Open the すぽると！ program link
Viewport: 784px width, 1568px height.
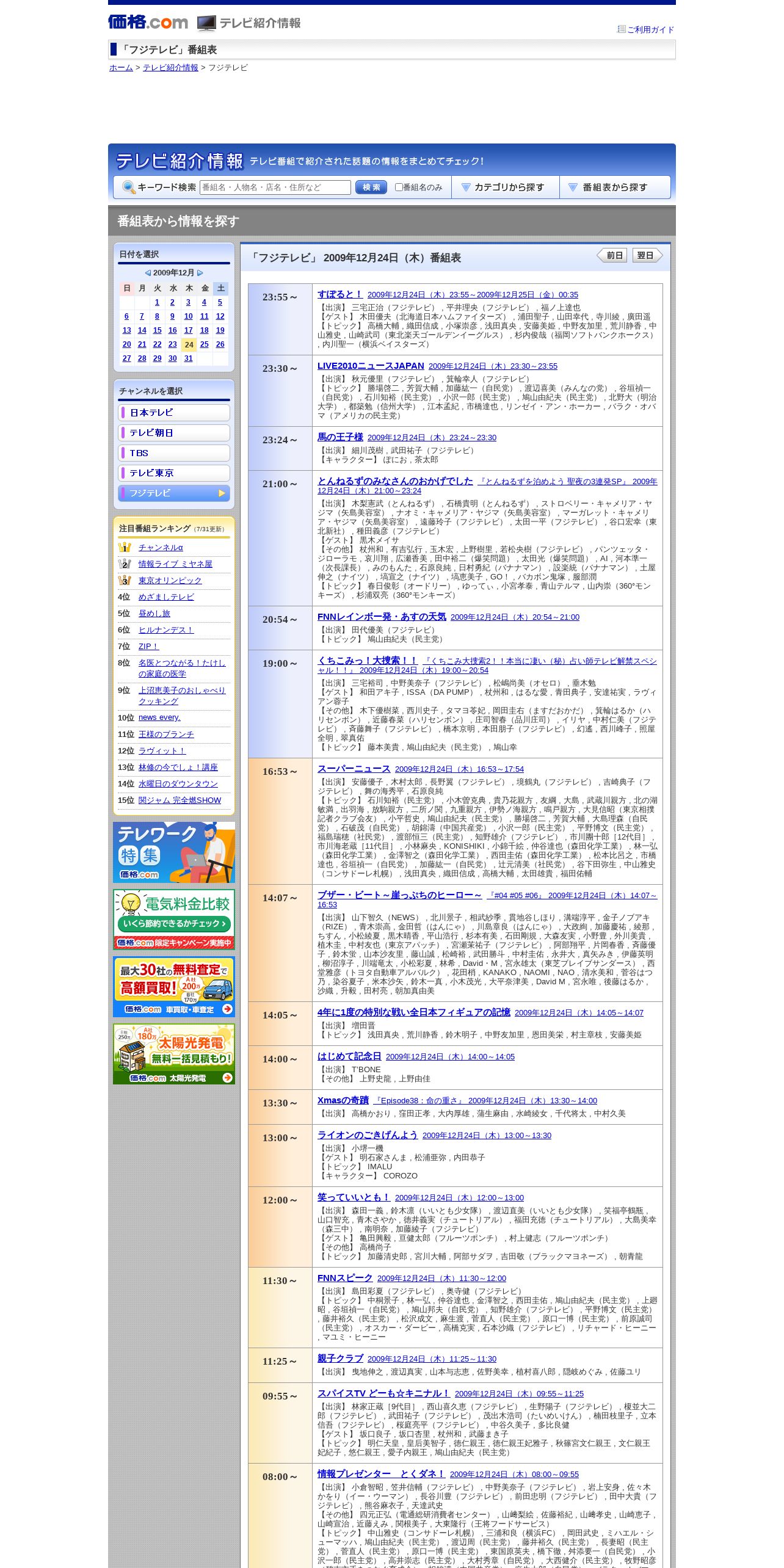point(340,294)
